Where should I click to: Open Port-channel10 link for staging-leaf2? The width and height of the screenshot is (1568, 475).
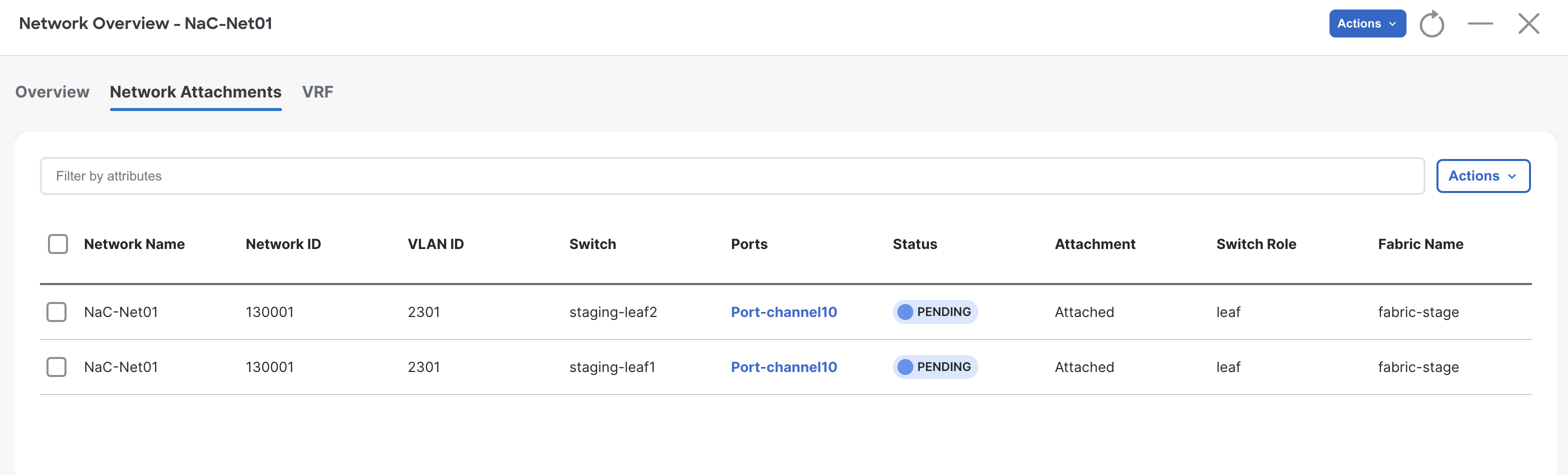click(x=784, y=312)
